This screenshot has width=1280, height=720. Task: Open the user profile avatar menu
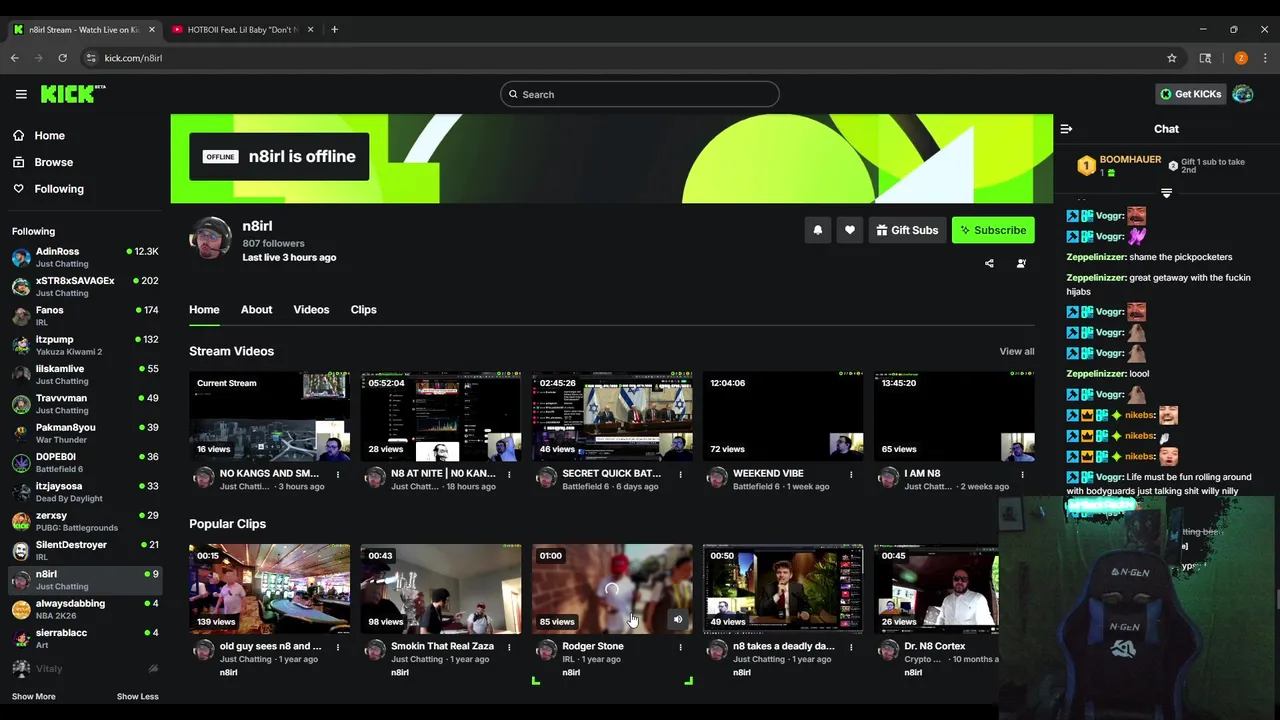coord(1243,94)
